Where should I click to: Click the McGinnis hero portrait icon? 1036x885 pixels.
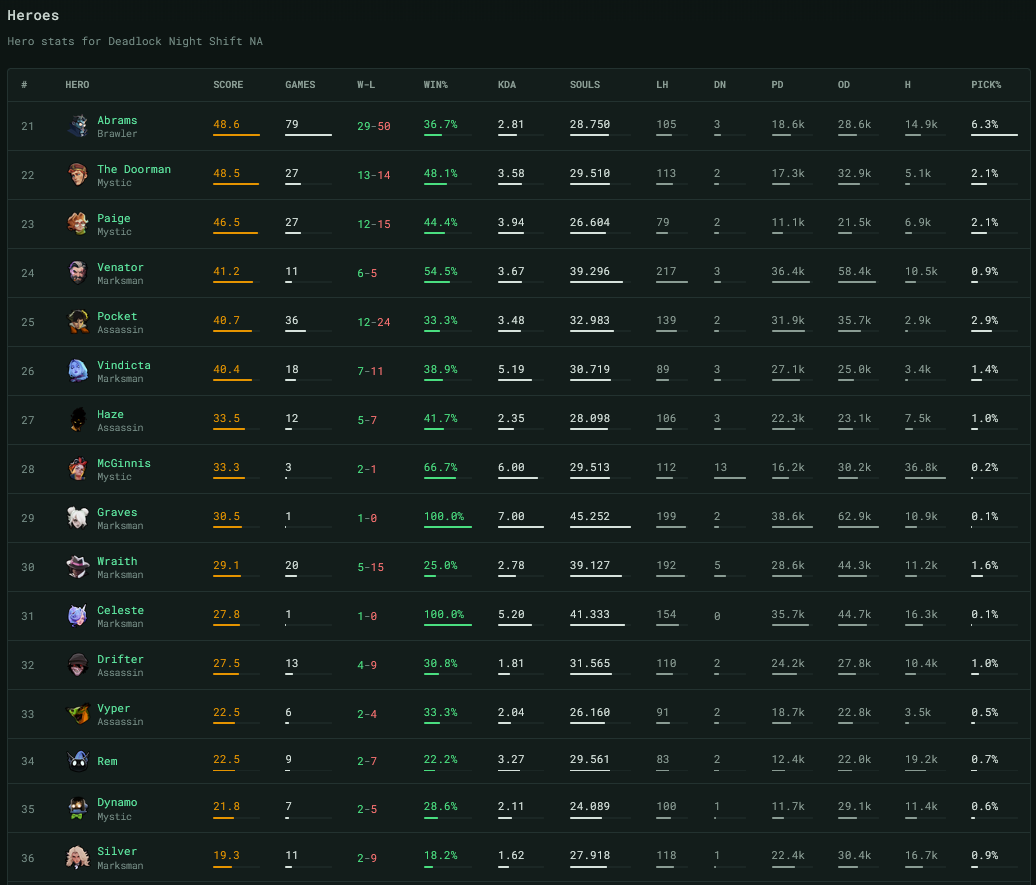coord(78,468)
